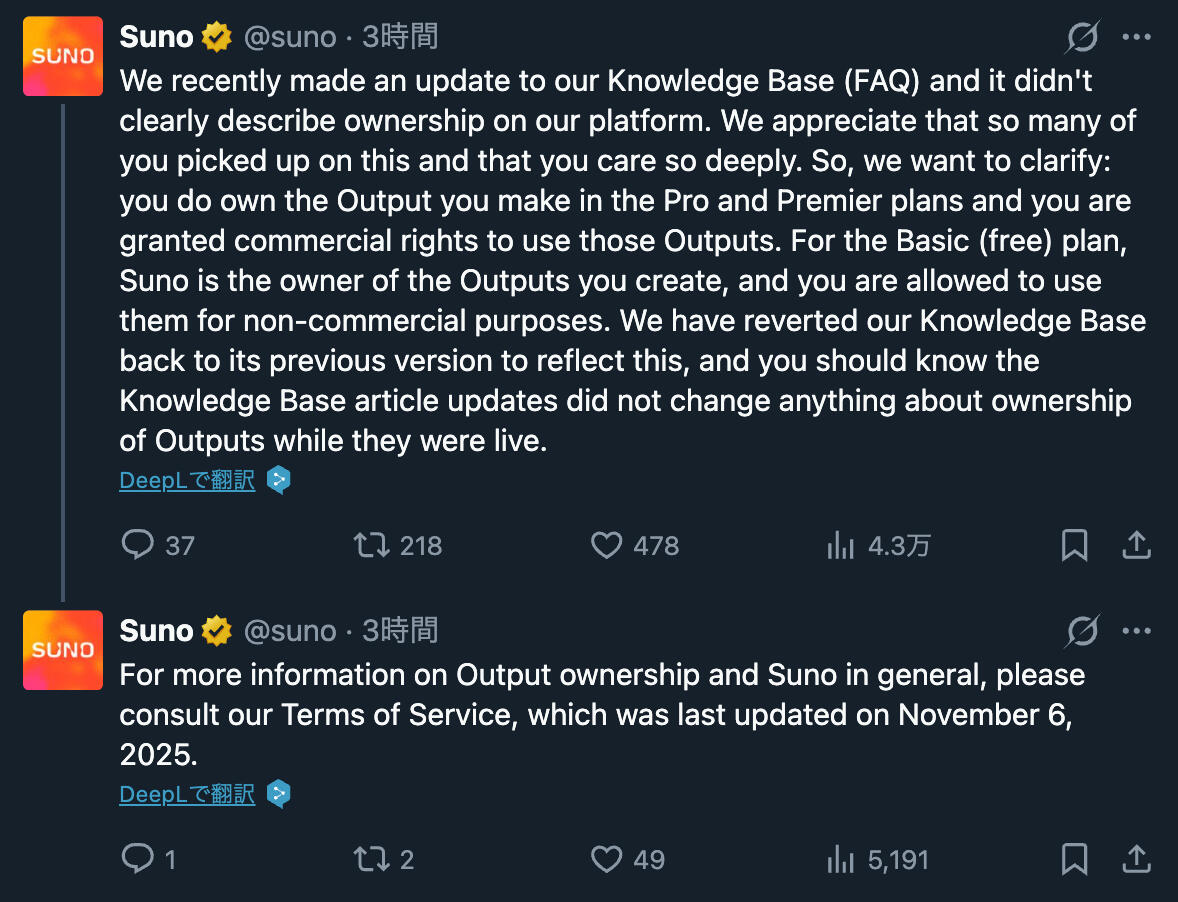Open the Grok icon on first post
The width and height of the screenshot is (1178, 902).
[1082, 38]
